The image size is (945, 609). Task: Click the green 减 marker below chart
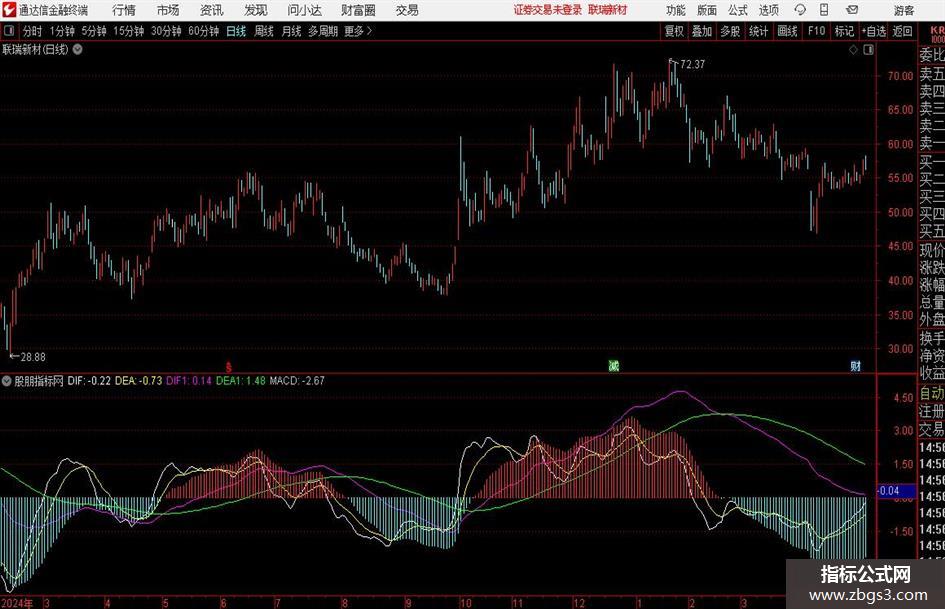click(614, 365)
